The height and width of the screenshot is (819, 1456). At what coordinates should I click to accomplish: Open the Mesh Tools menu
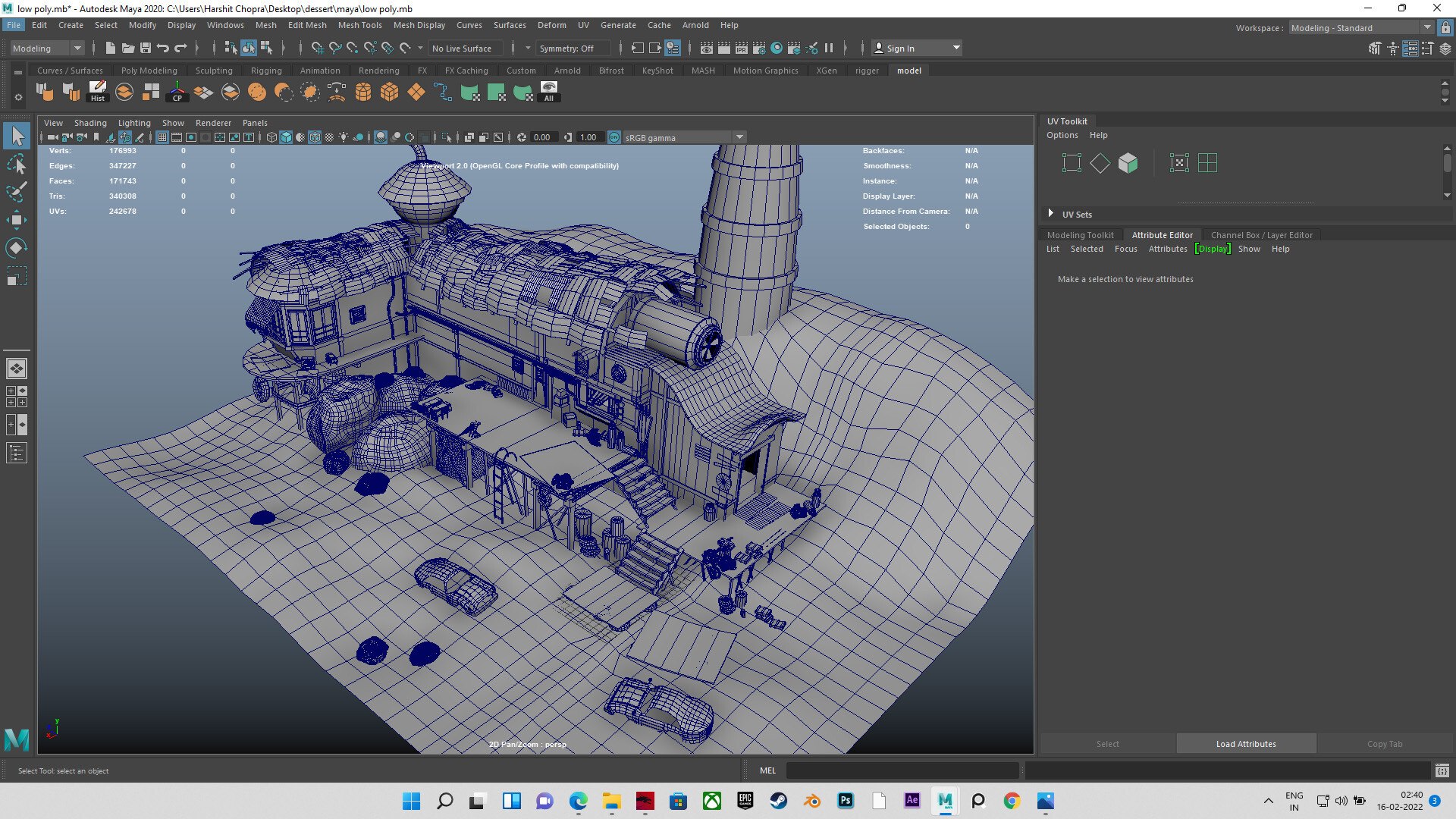pos(359,25)
